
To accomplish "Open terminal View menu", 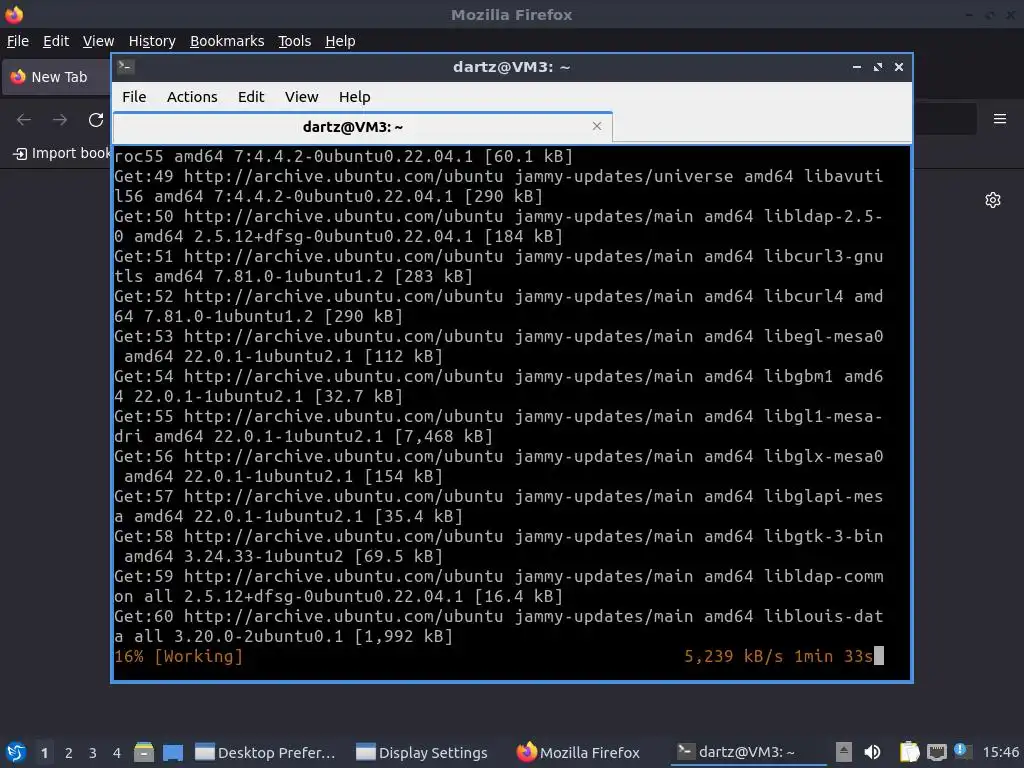I will (x=301, y=97).
